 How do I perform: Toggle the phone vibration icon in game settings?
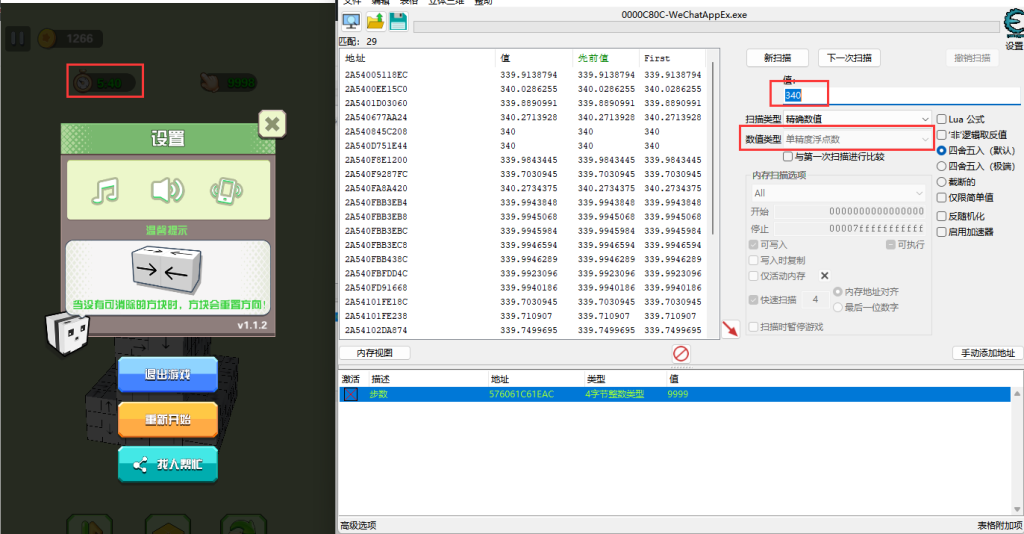(227, 191)
